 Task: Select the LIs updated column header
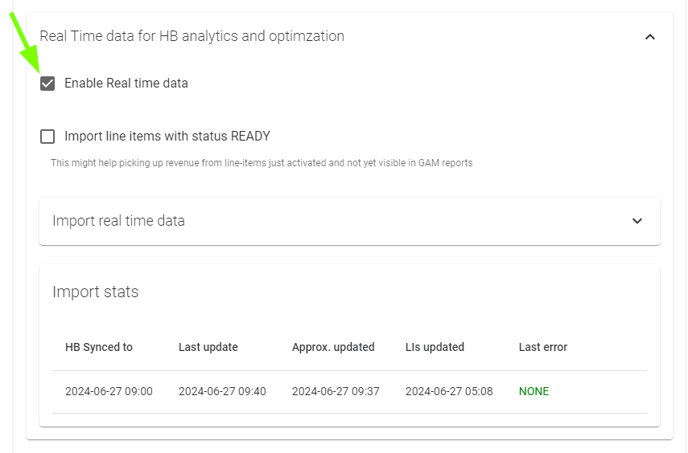434,347
